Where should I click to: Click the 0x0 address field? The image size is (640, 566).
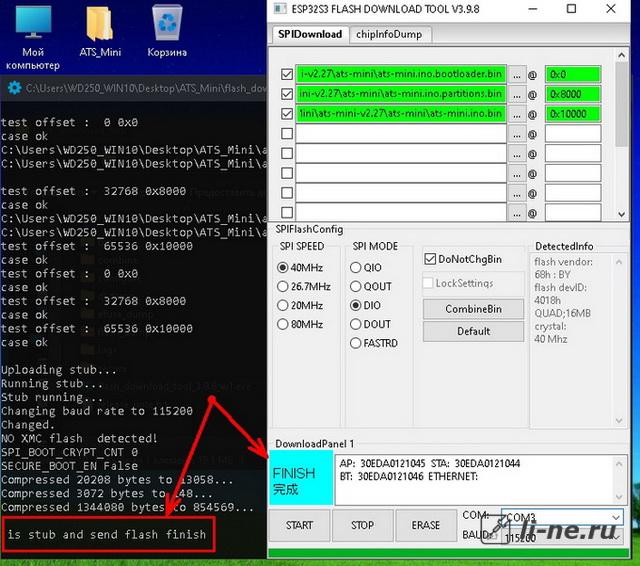573,75
